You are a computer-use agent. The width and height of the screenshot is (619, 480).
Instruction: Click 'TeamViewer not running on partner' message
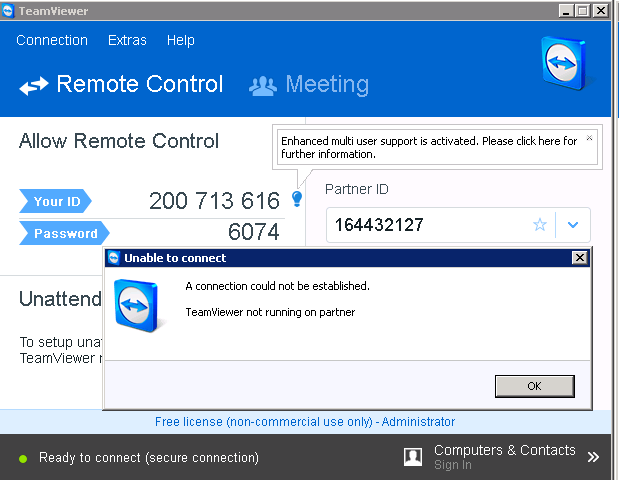coord(270,312)
